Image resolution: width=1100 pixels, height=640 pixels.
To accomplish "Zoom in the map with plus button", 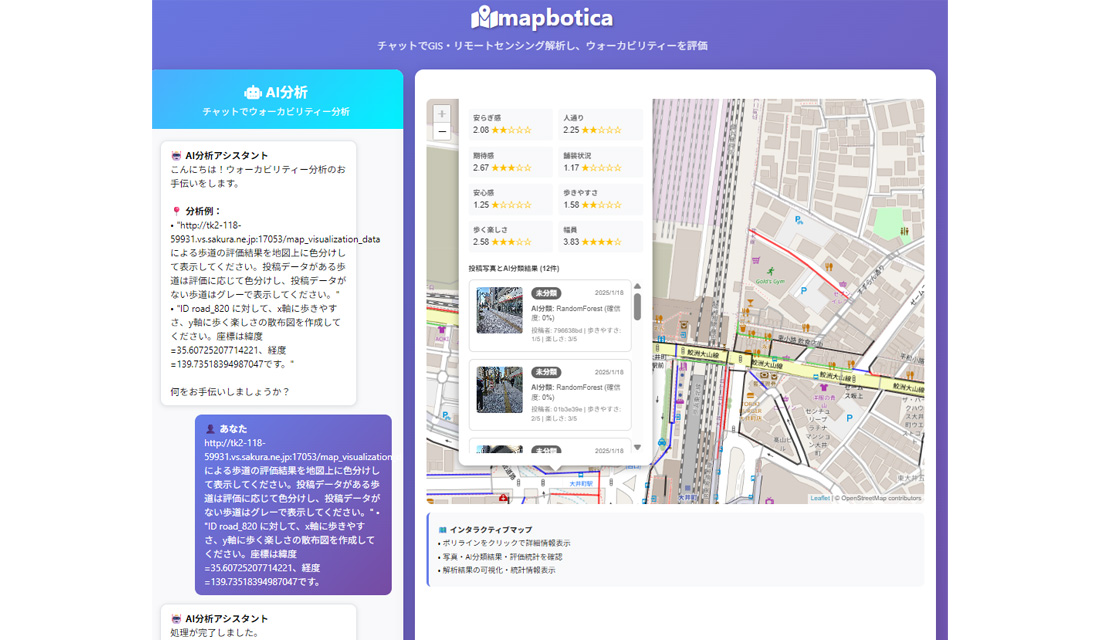I will [x=442, y=114].
